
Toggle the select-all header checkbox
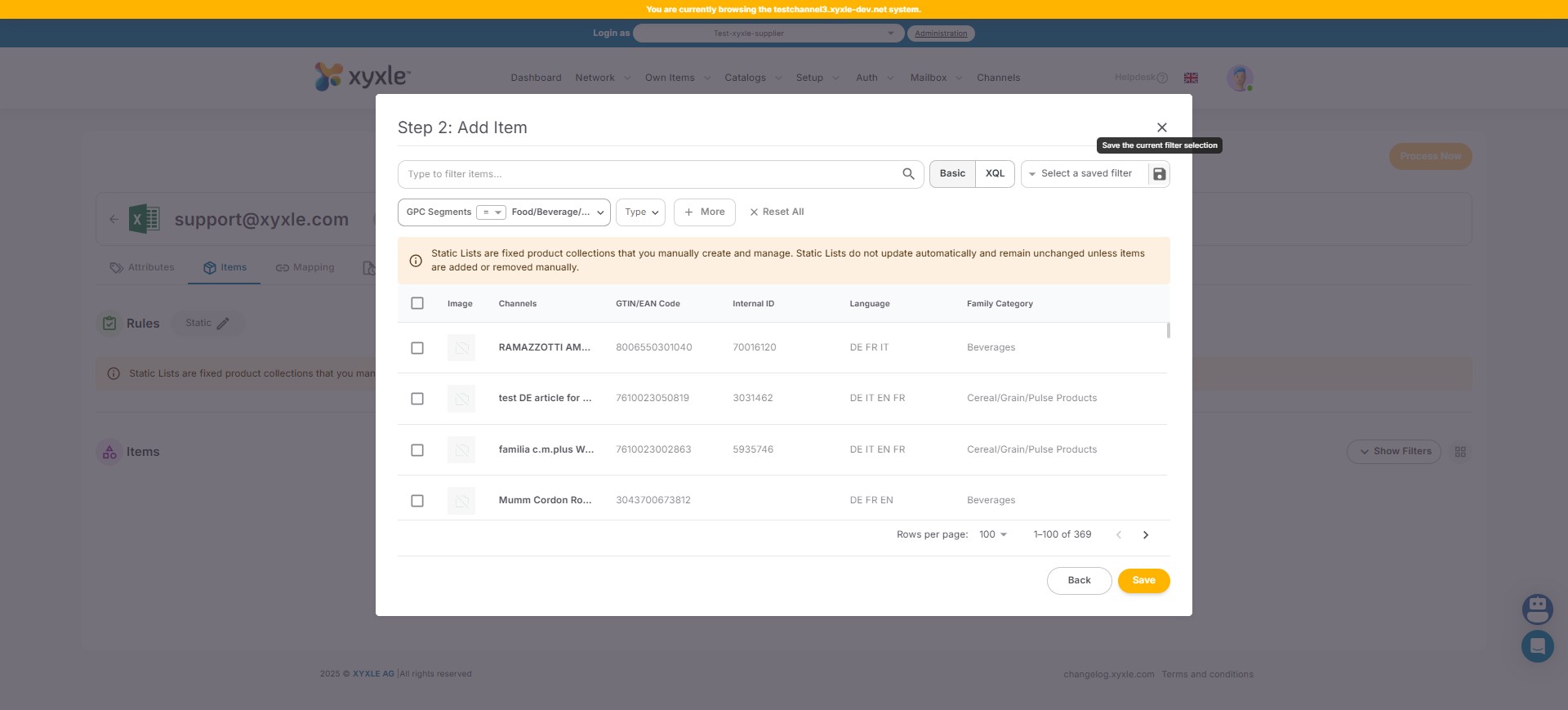point(417,303)
